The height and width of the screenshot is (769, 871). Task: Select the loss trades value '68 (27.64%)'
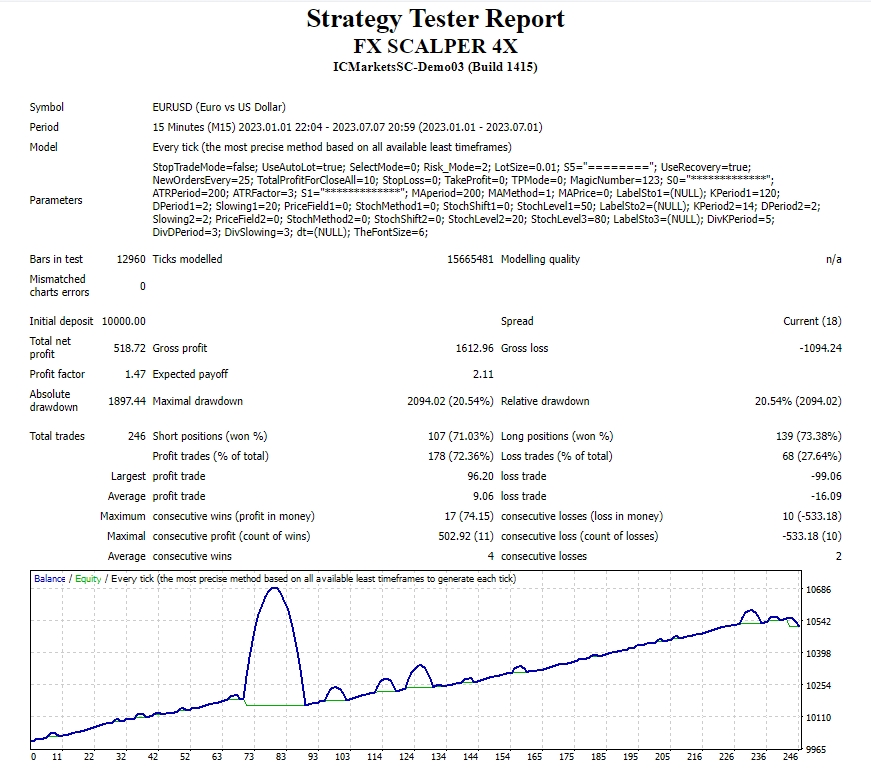pos(812,456)
